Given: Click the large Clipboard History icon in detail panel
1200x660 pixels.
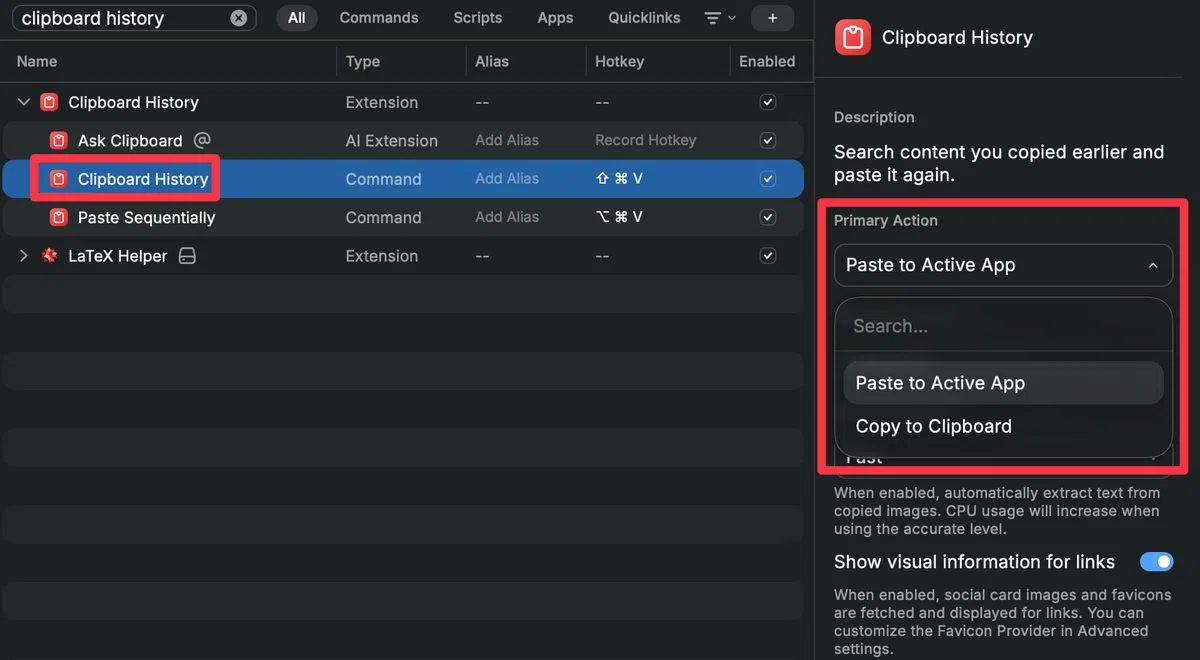Looking at the screenshot, I should tap(853, 38).
